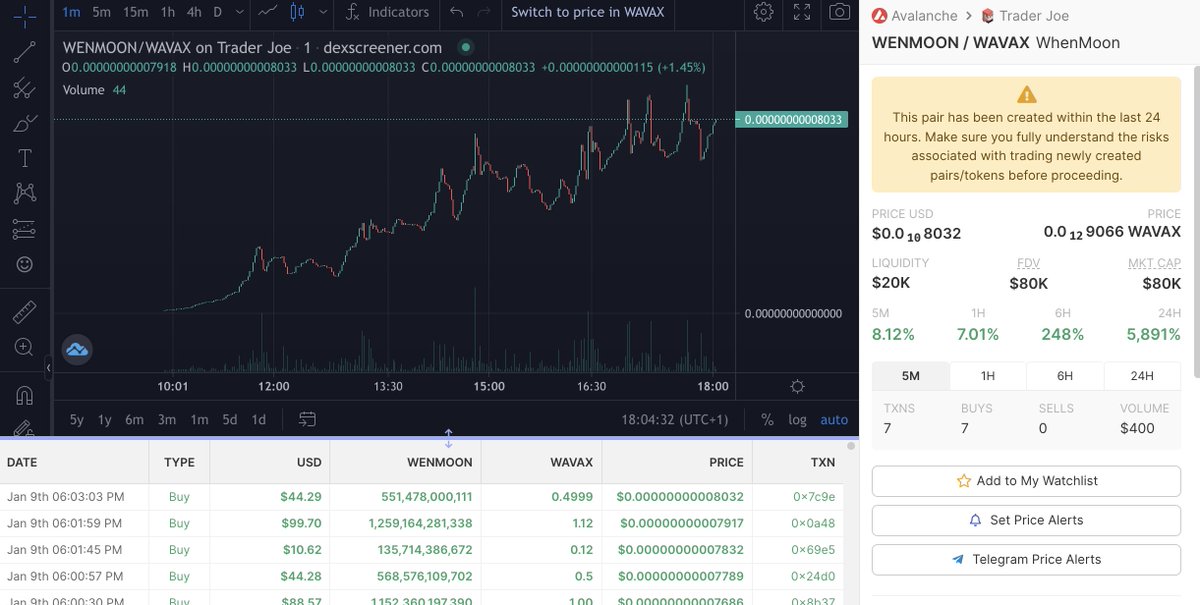Open the prediction and measurement tools
1200x605 pixels.
tap(25, 229)
